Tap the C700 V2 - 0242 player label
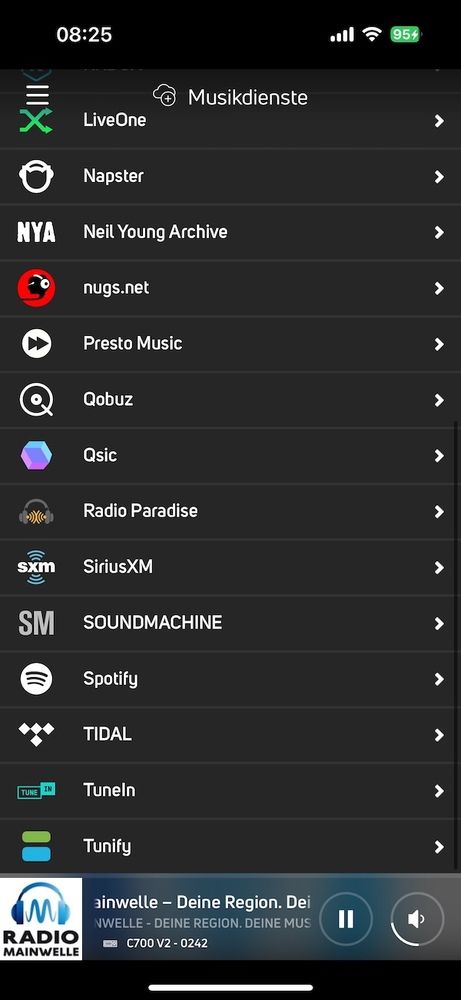The height and width of the screenshot is (1000, 461). point(167,943)
